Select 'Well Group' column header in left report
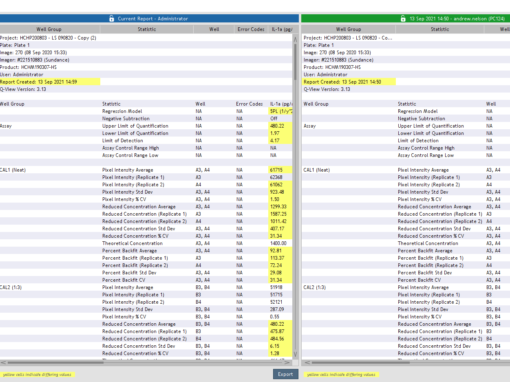This screenshot has height=382, width=510. click(x=49, y=29)
